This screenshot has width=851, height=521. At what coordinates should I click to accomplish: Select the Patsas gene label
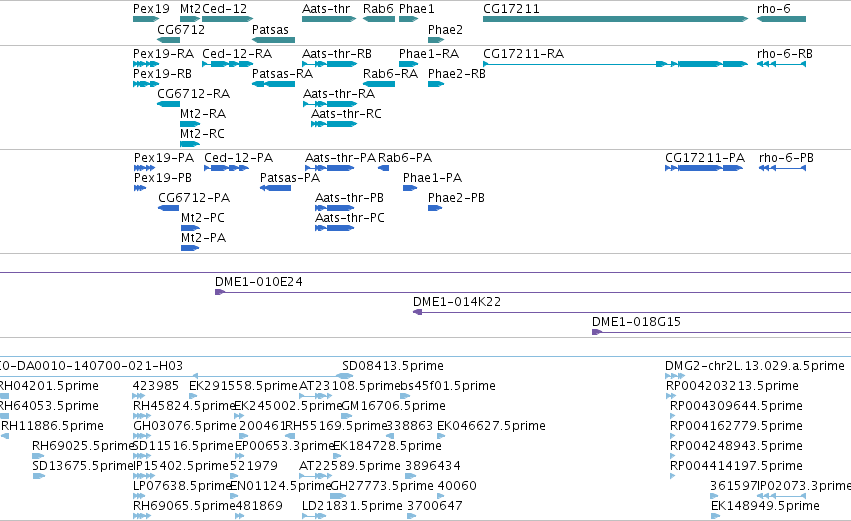tap(270, 30)
